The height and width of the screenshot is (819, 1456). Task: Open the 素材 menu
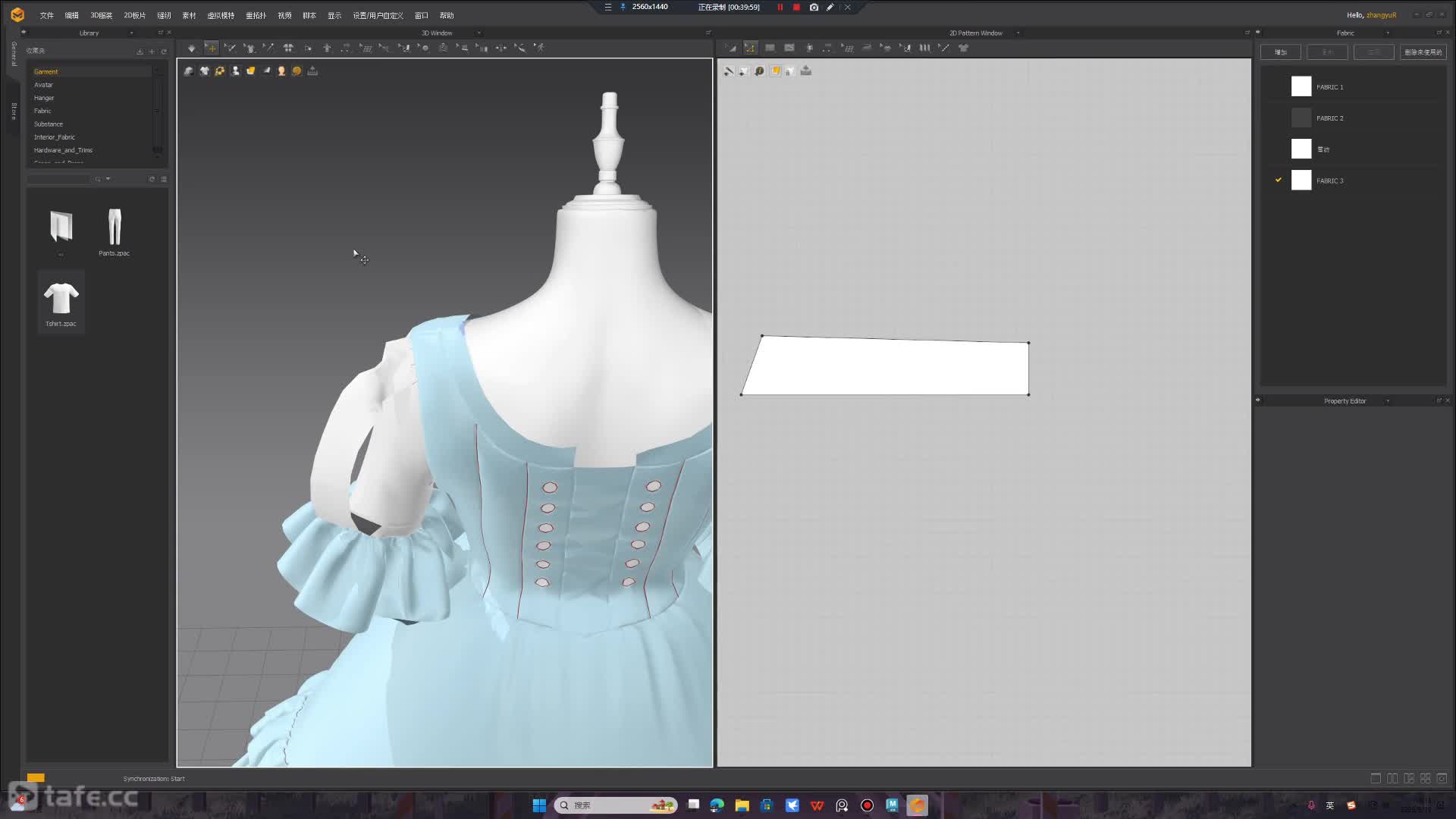point(189,15)
